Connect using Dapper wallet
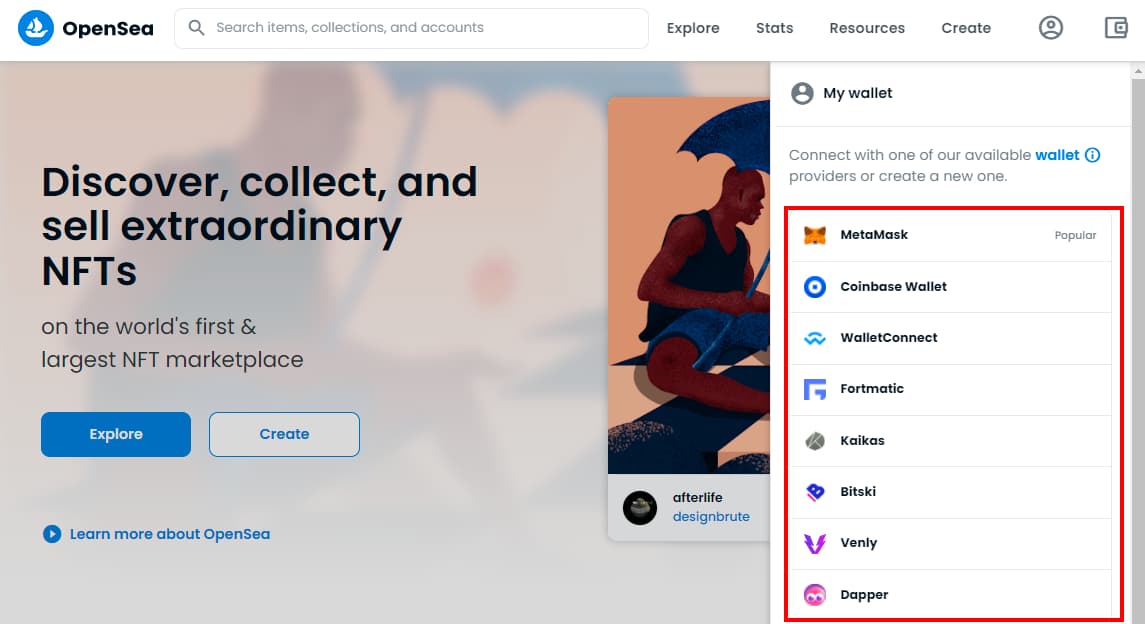The image size is (1145, 624). click(x=951, y=595)
